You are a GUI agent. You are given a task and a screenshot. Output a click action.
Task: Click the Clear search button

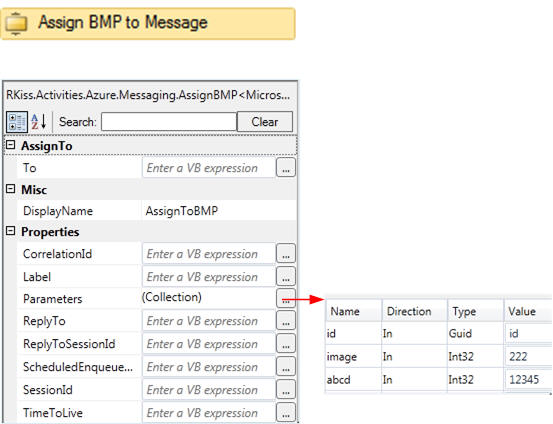265,122
